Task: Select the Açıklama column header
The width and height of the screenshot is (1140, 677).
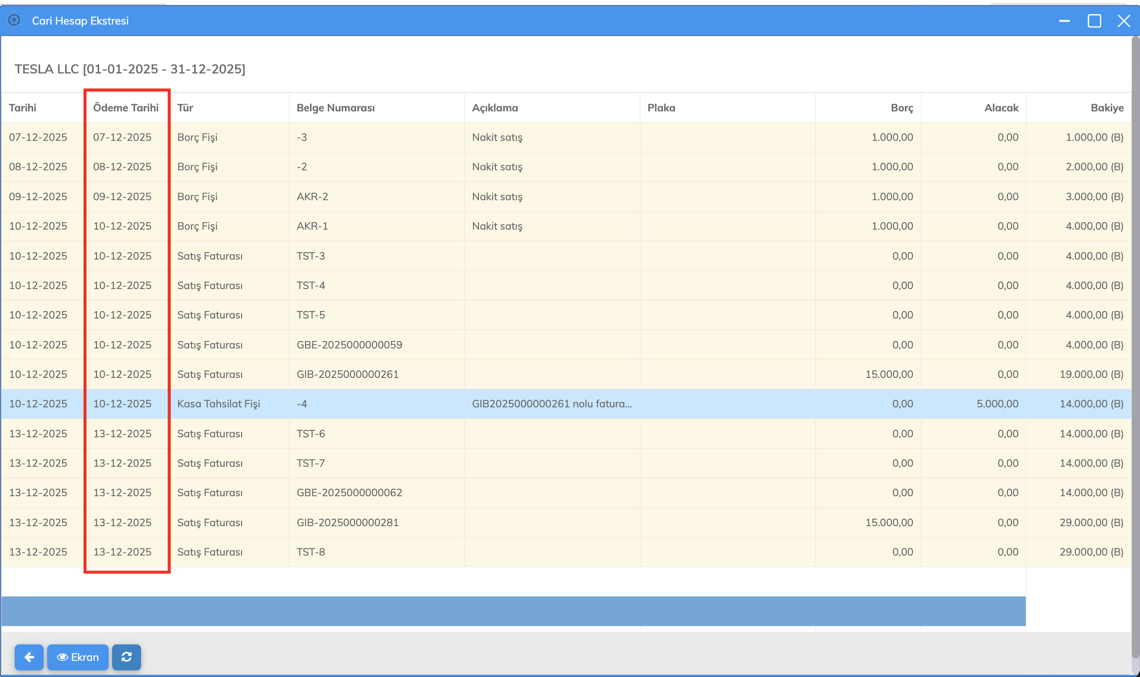Action: click(495, 108)
